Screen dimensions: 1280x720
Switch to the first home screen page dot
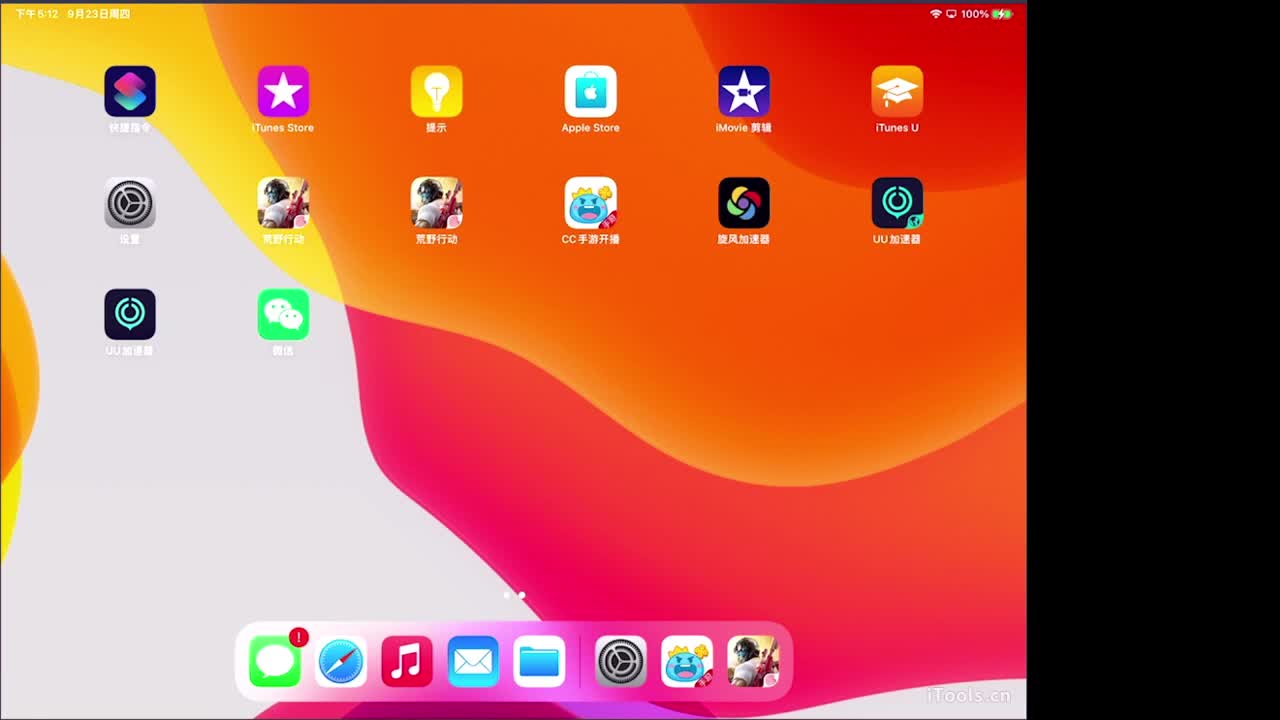point(507,595)
